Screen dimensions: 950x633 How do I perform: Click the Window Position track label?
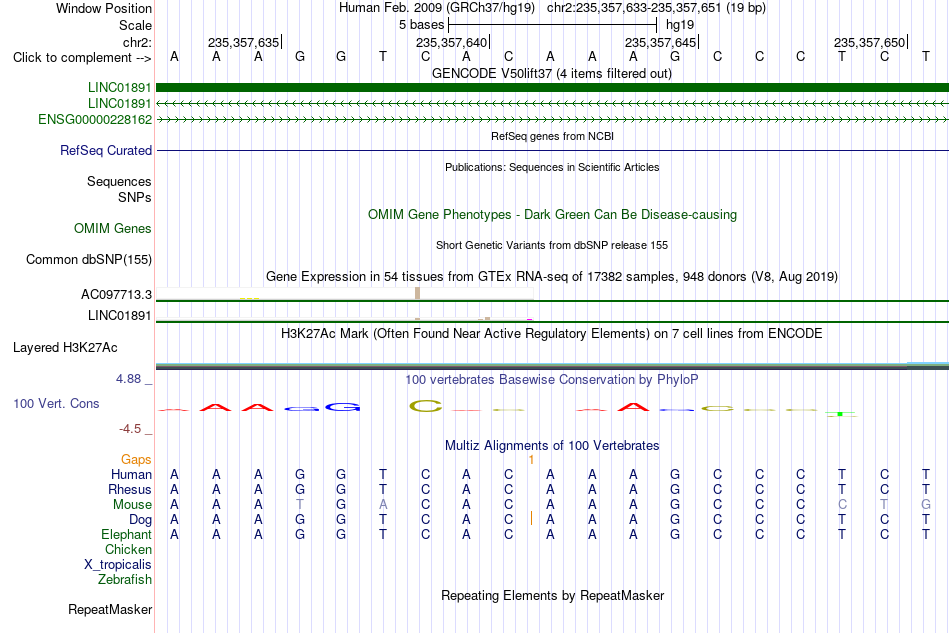point(104,8)
